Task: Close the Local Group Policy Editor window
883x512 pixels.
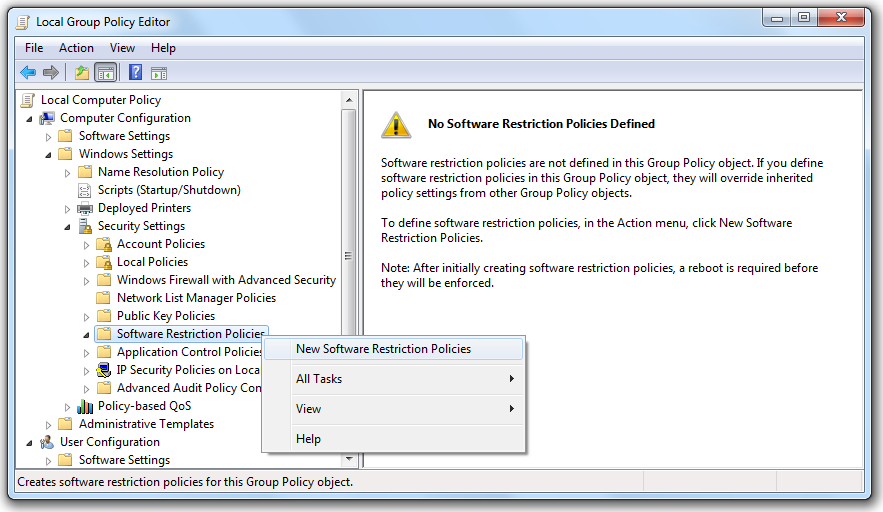Action: click(841, 18)
